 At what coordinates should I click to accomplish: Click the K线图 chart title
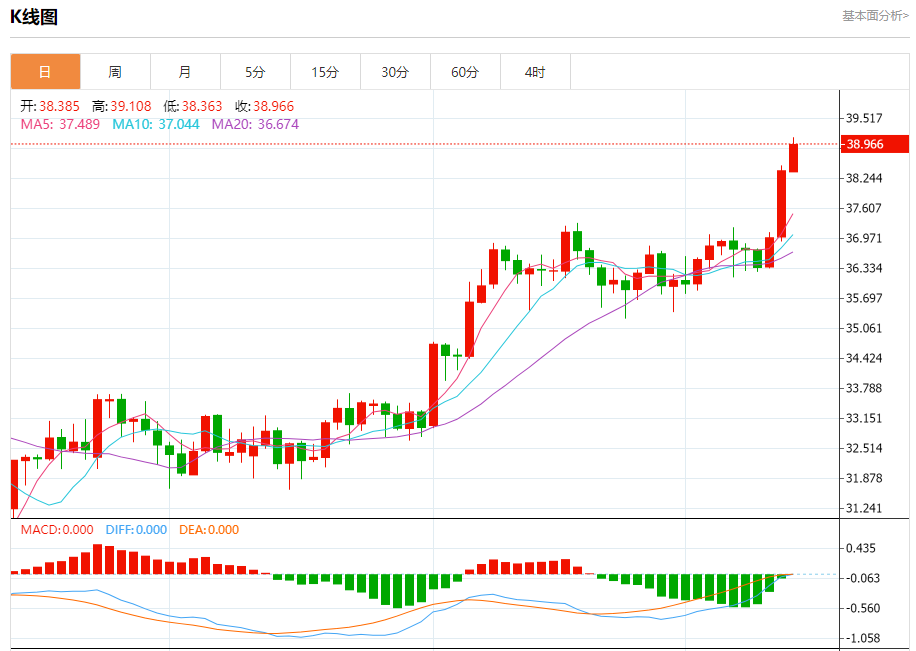34,16
